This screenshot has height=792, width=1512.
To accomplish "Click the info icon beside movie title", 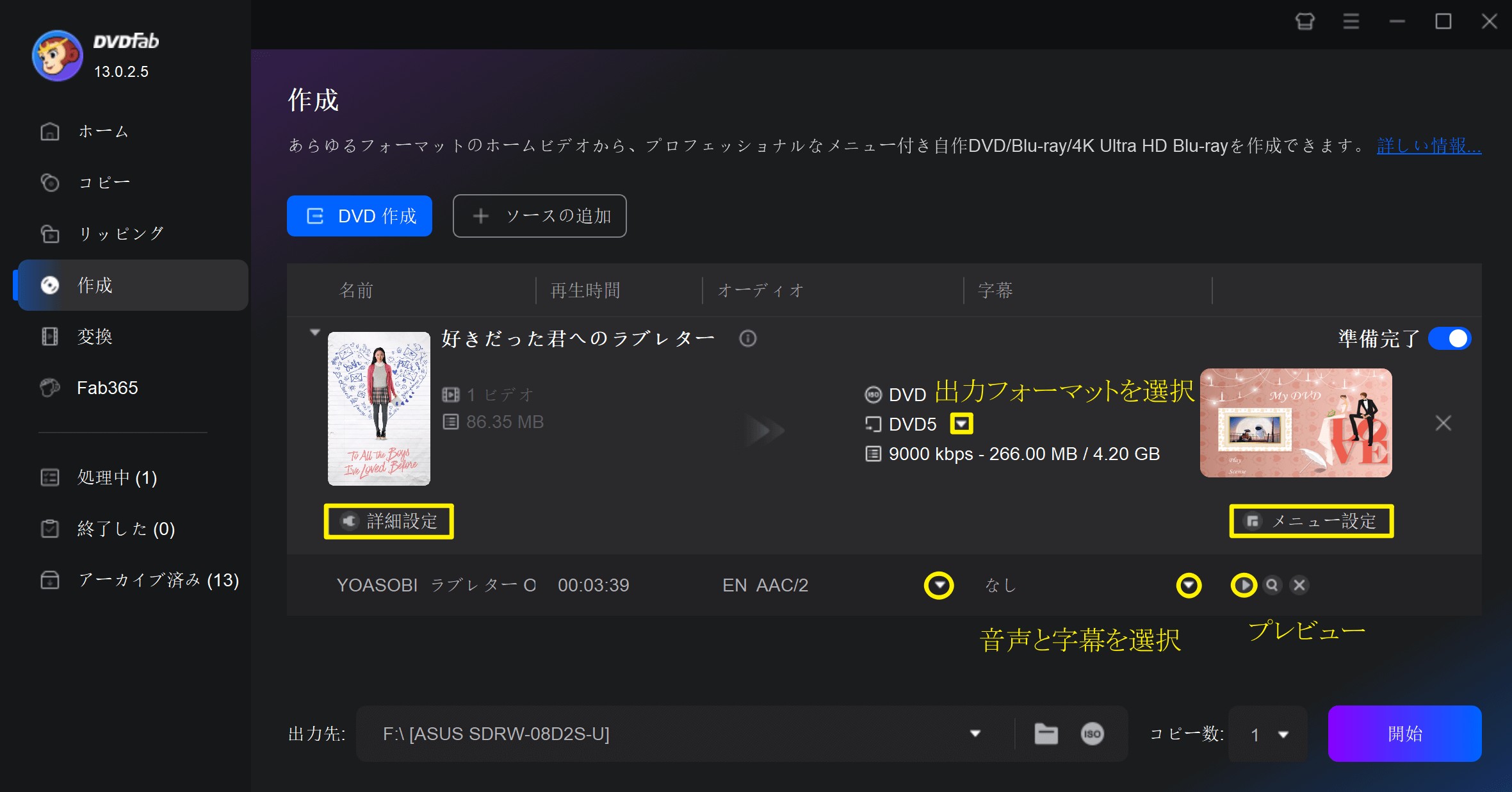I will click(x=747, y=338).
